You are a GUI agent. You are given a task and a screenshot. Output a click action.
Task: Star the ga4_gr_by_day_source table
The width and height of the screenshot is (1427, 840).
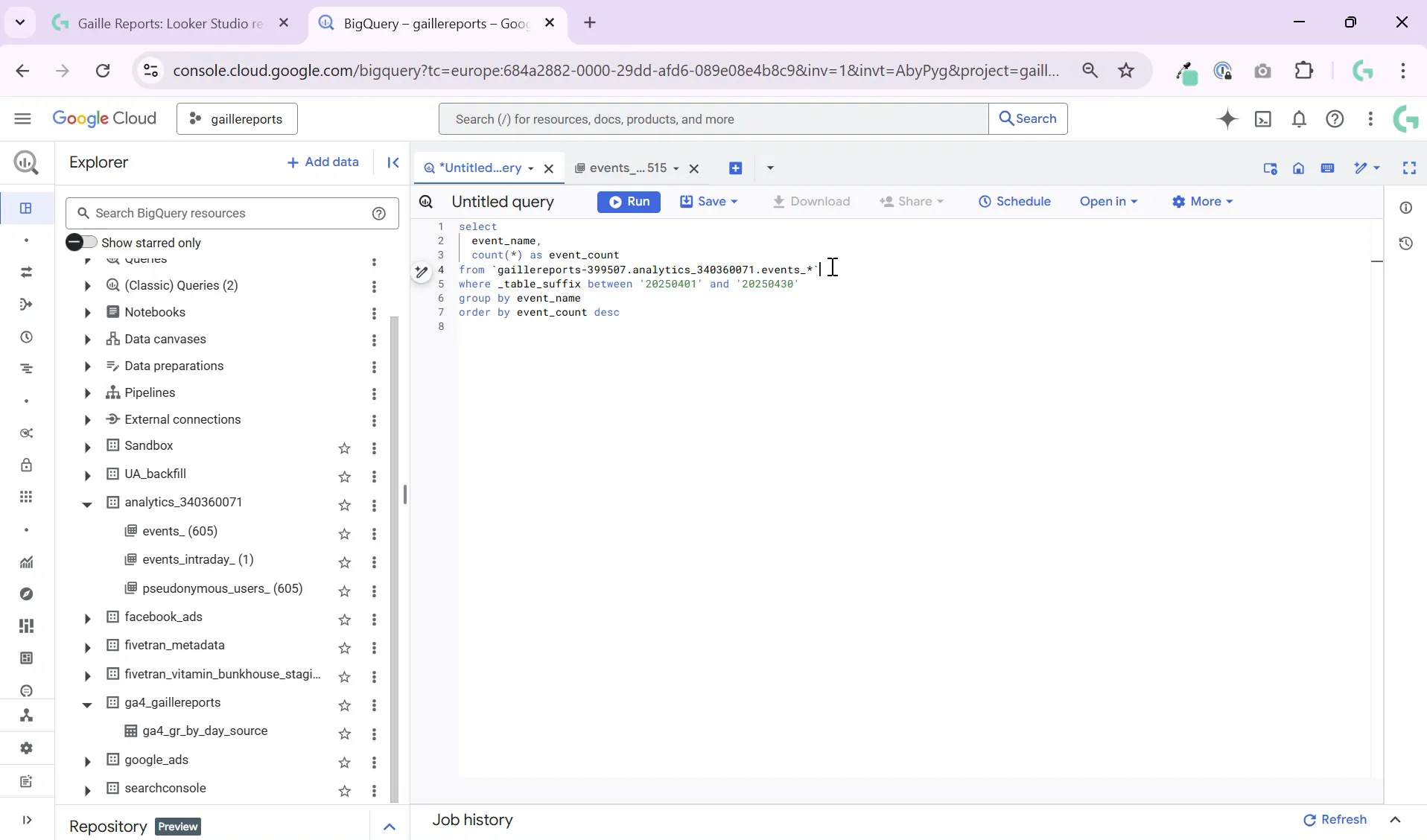344,734
